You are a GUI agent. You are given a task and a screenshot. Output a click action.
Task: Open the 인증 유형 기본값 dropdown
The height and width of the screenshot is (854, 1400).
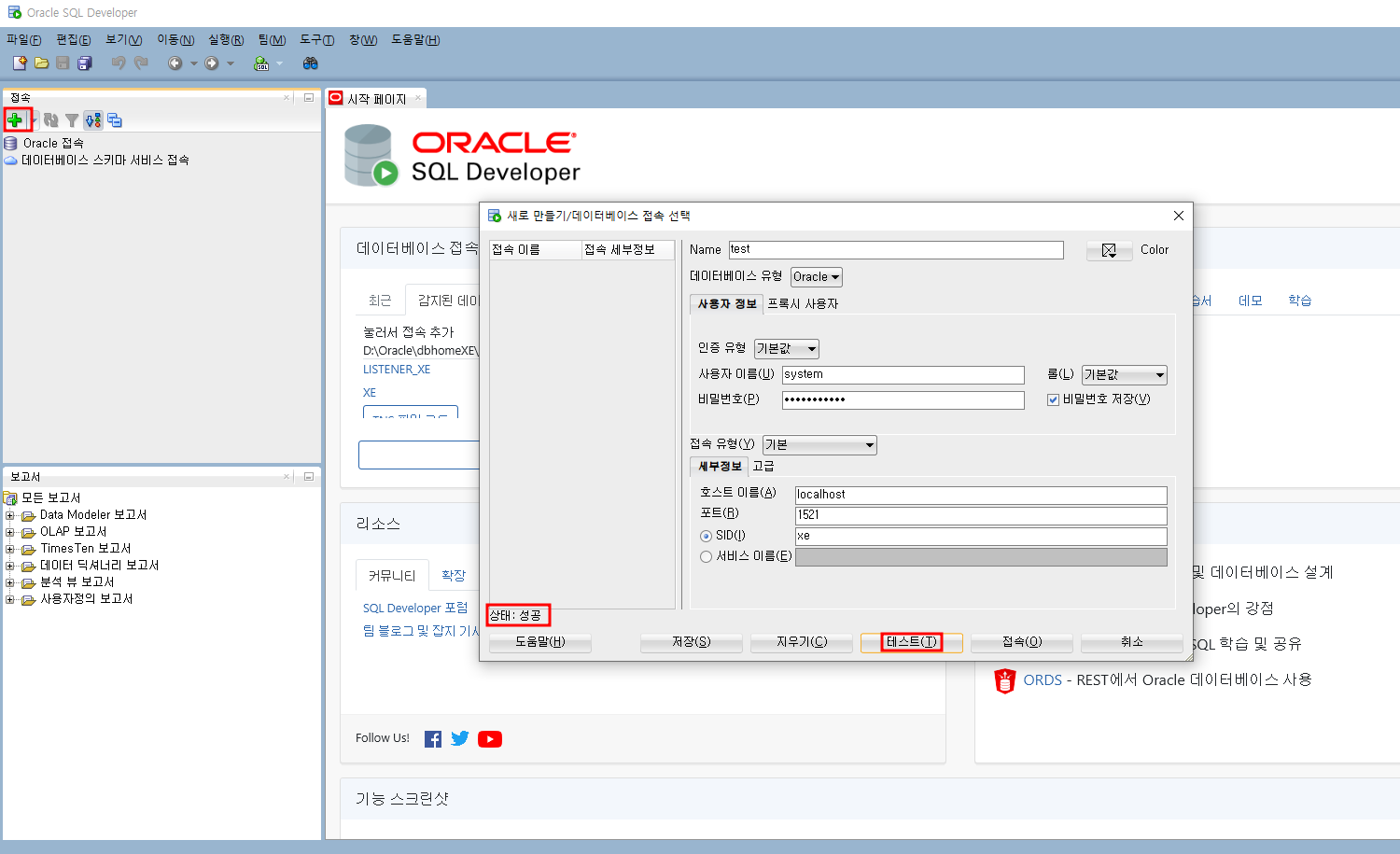(x=787, y=349)
